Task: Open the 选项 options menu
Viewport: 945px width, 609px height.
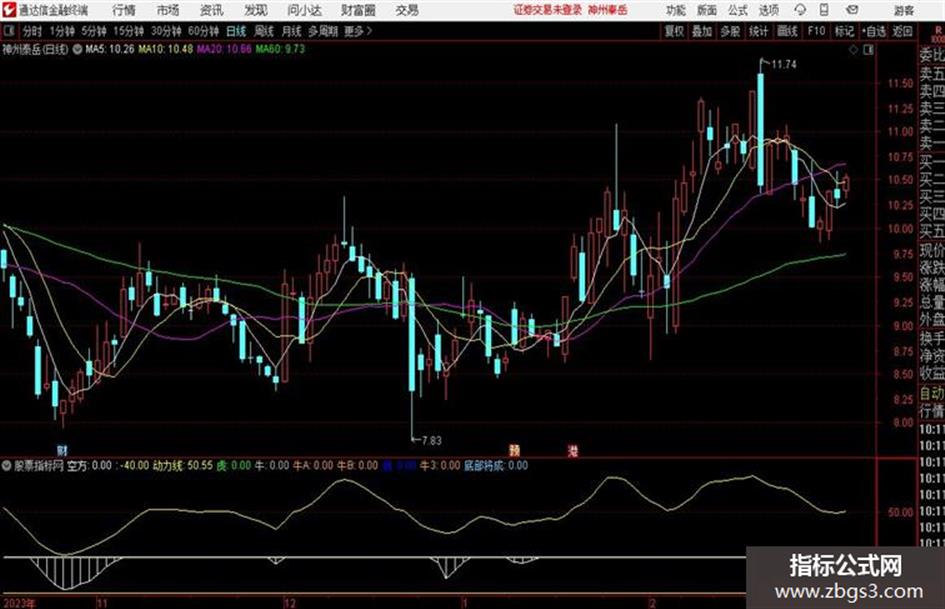Action: tap(769, 10)
